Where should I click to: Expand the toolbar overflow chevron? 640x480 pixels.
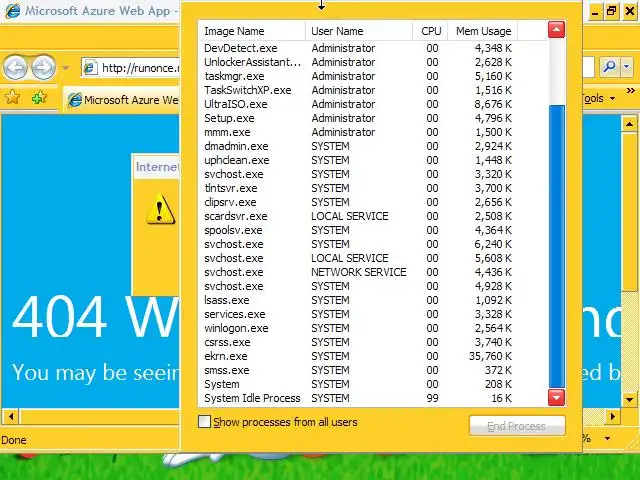631,91
